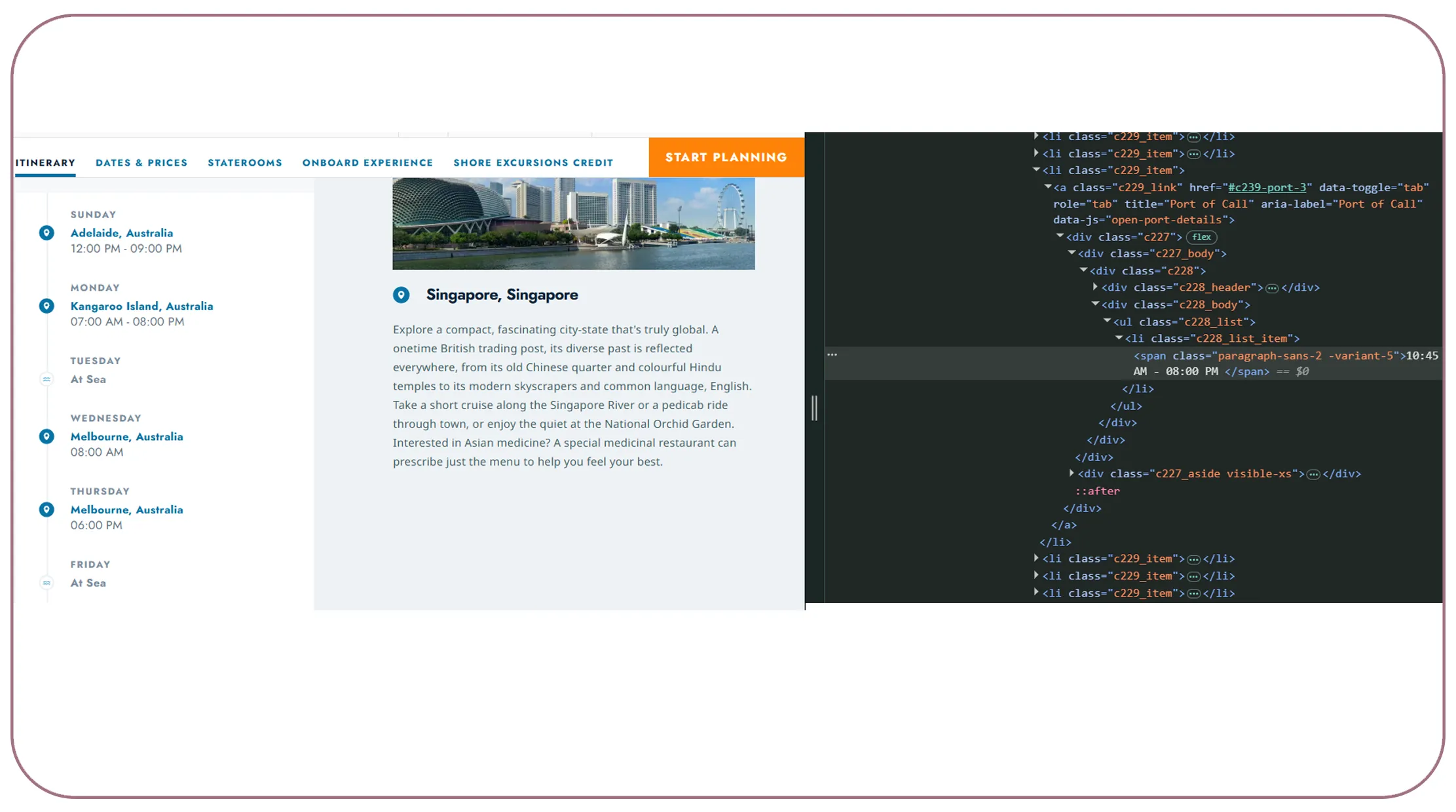Image resolution: width=1456 pixels, height=812 pixels.
Task: Click the 07:00 AM - 08:00 PM time
Action: [x=127, y=322]
